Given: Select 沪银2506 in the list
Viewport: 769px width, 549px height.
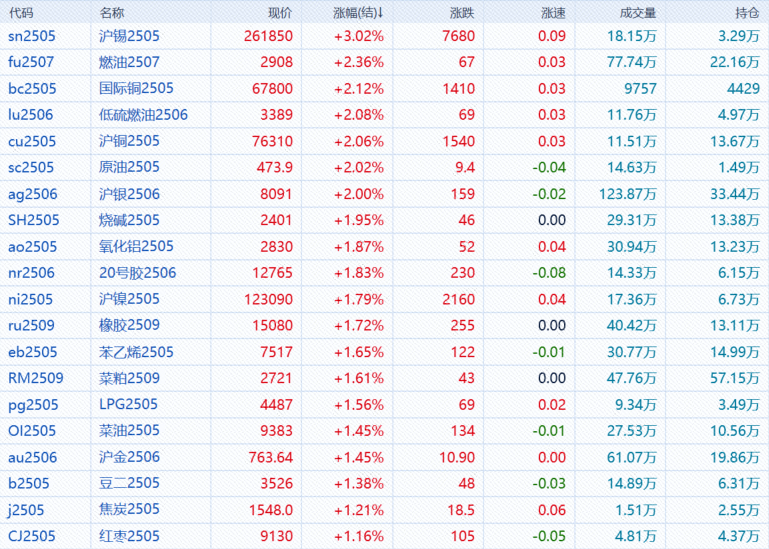Looking at the screenshot, I should (130, 194).
